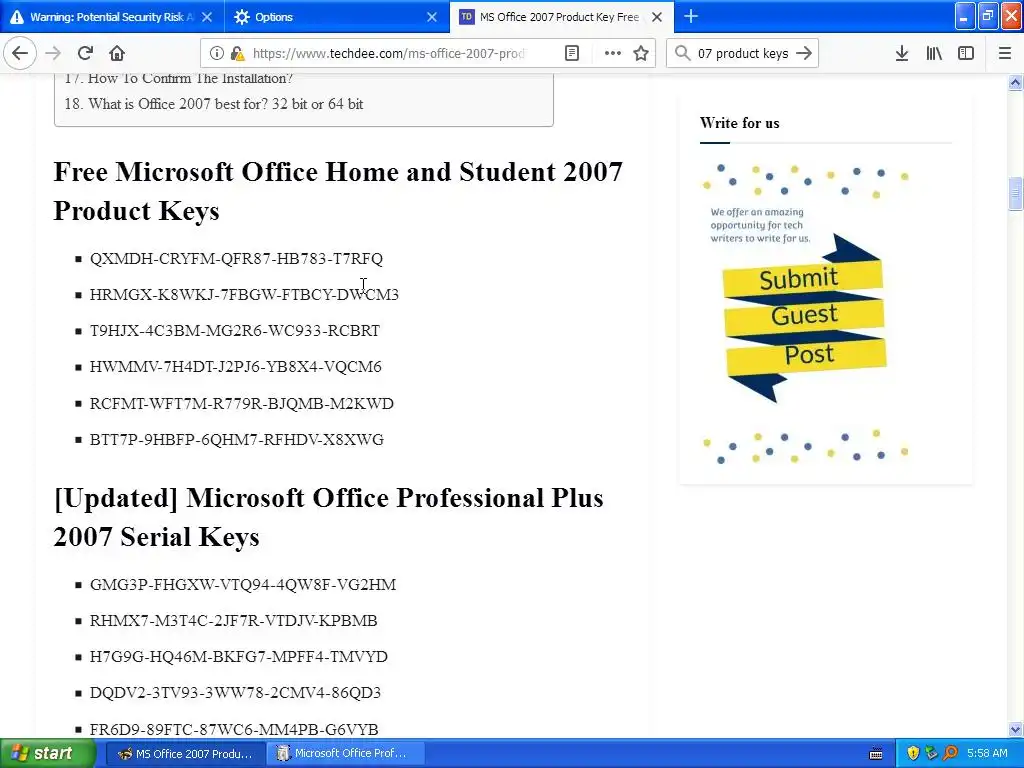Switch to the Options tab
Image resolution: width=1024 pixels, height=768 pixels.
337,17
